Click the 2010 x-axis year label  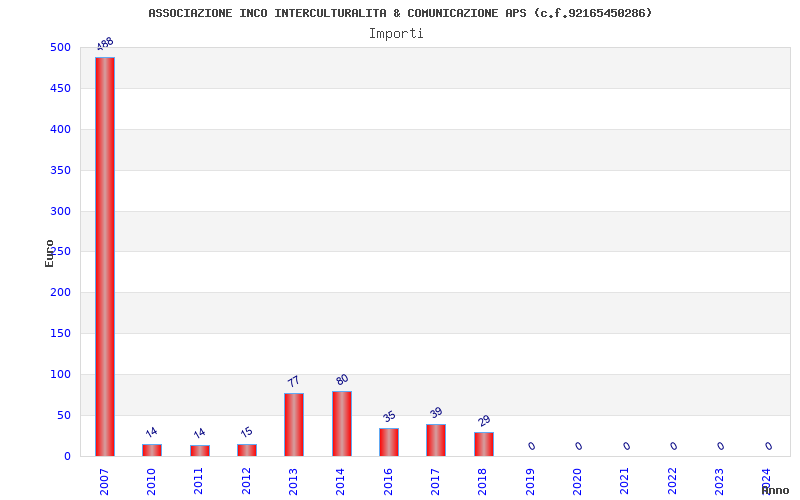tap(151, 482)
